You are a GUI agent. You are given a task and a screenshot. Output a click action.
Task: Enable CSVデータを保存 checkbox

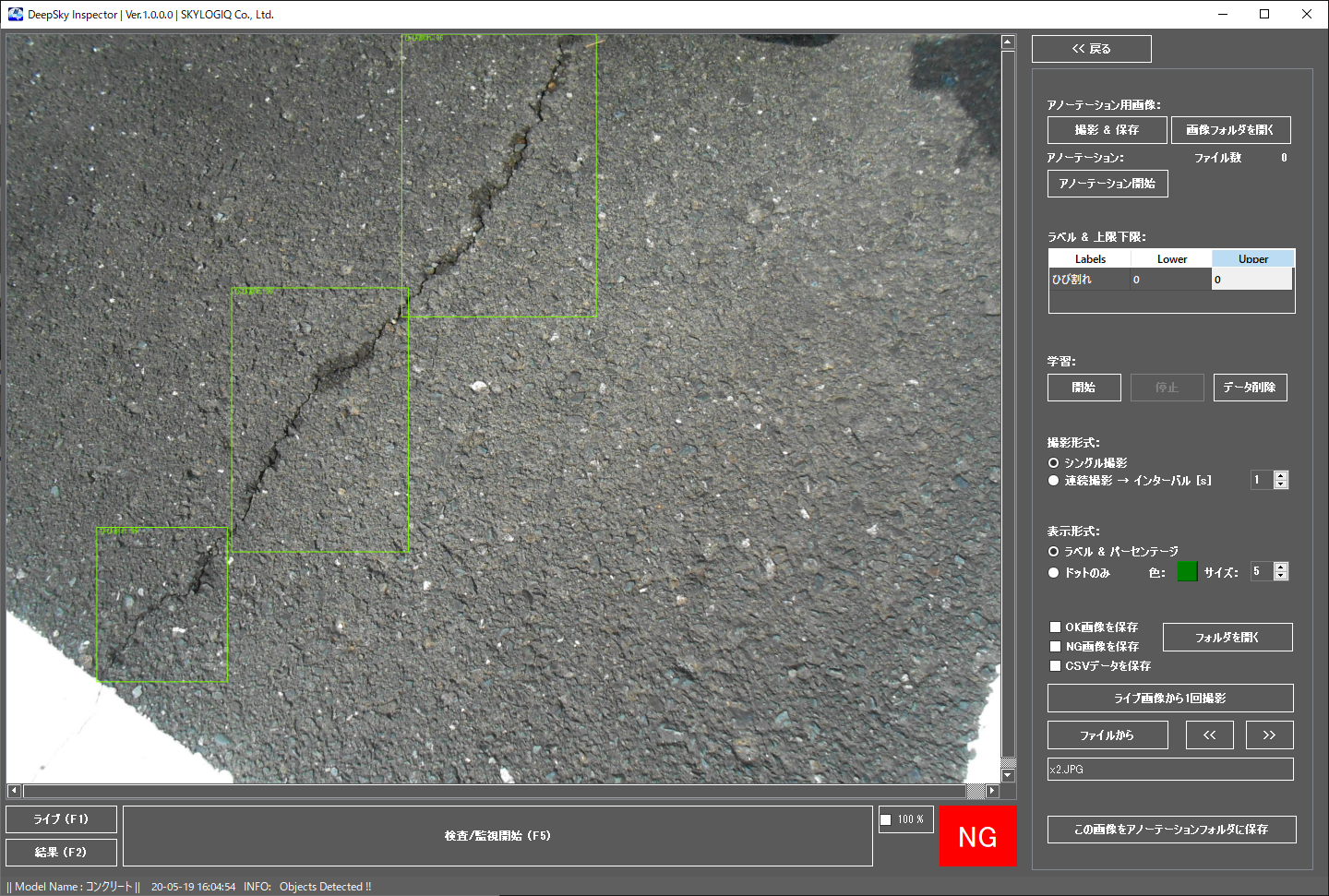tap(1055, 666)
